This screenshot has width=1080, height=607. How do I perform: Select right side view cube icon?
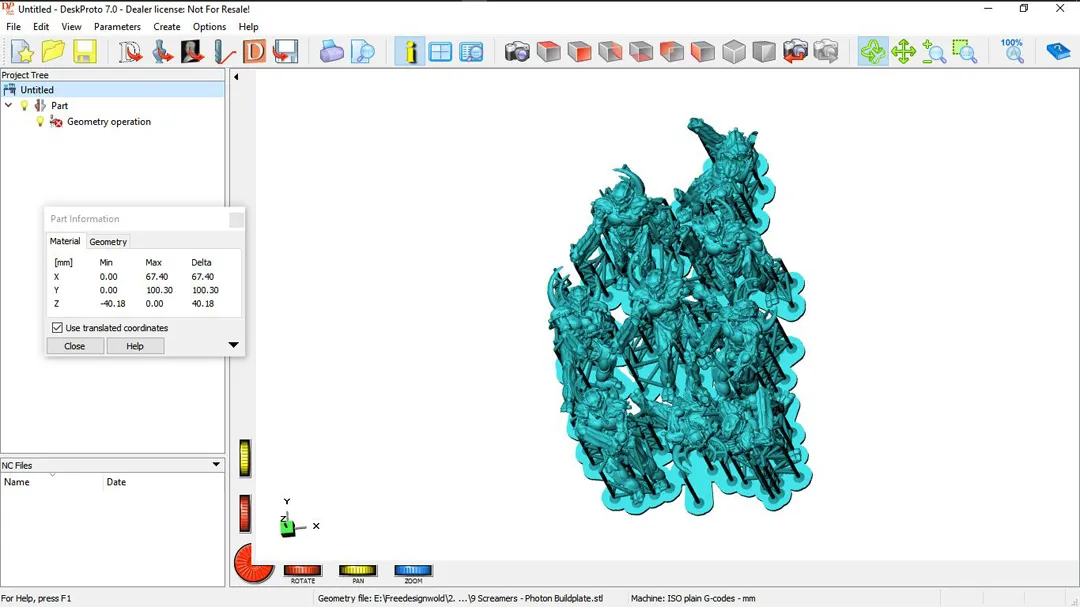[610, 52]
